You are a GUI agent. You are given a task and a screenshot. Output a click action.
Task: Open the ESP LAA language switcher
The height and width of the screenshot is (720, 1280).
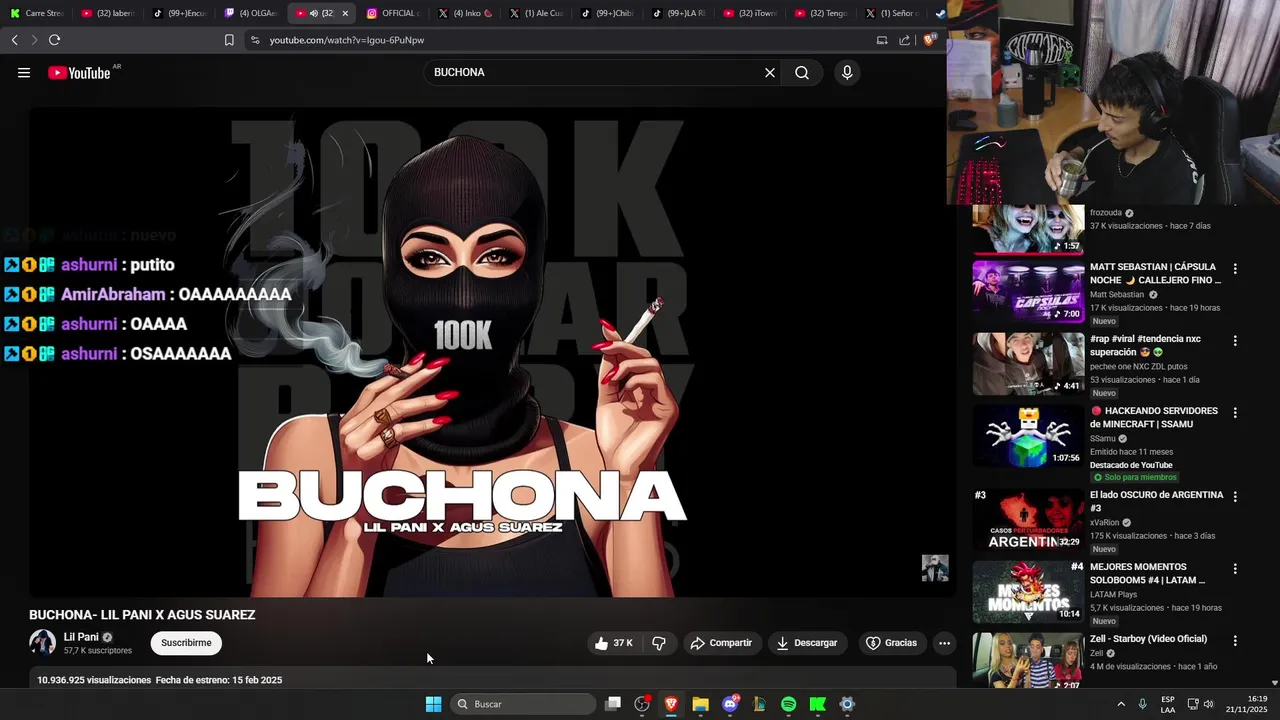pyautogui.click(x=1167, y=704)
